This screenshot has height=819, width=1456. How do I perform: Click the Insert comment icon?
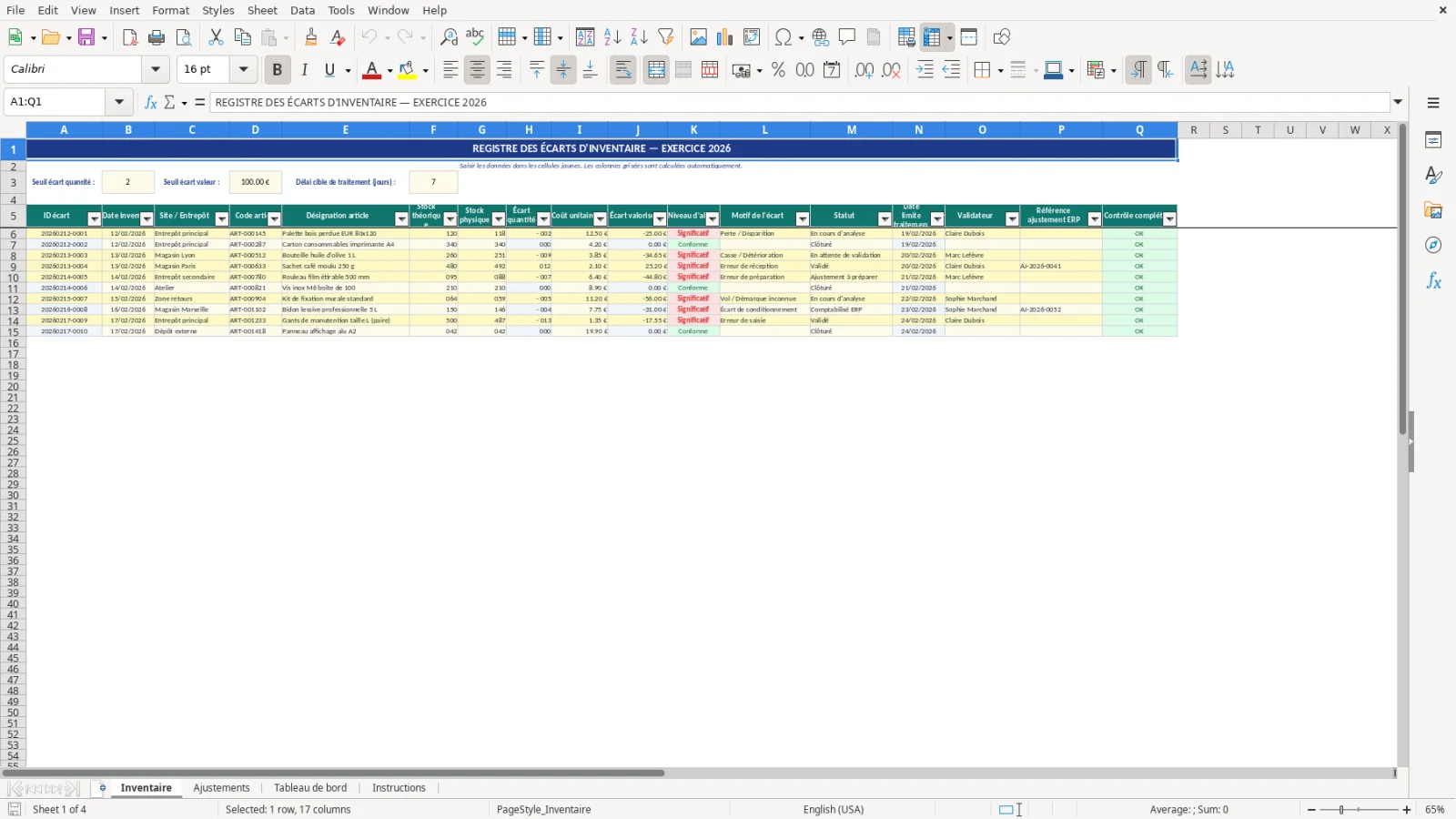coord(847,37)
